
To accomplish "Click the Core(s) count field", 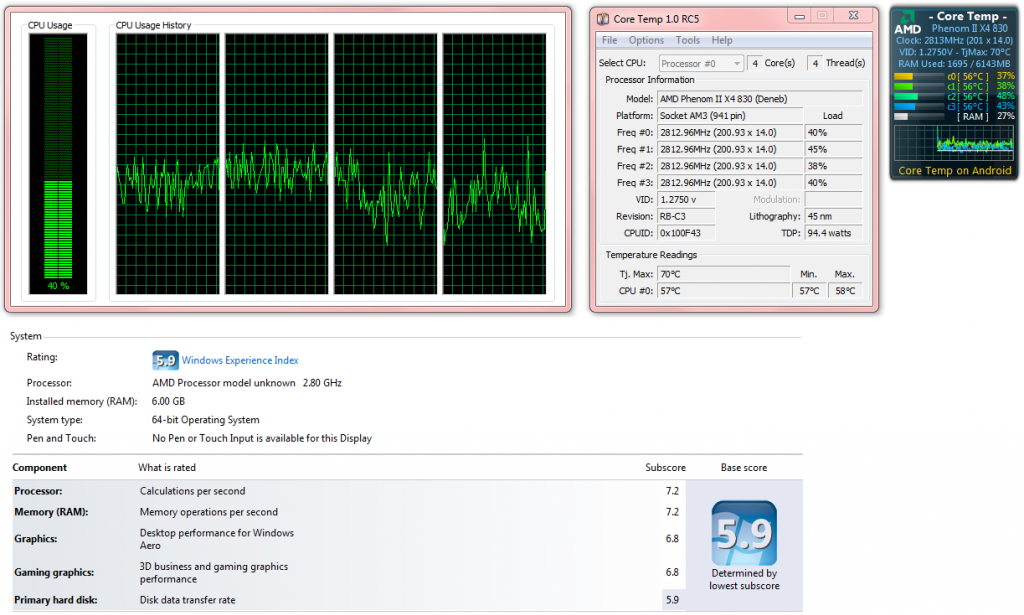I will click(754, 63).
